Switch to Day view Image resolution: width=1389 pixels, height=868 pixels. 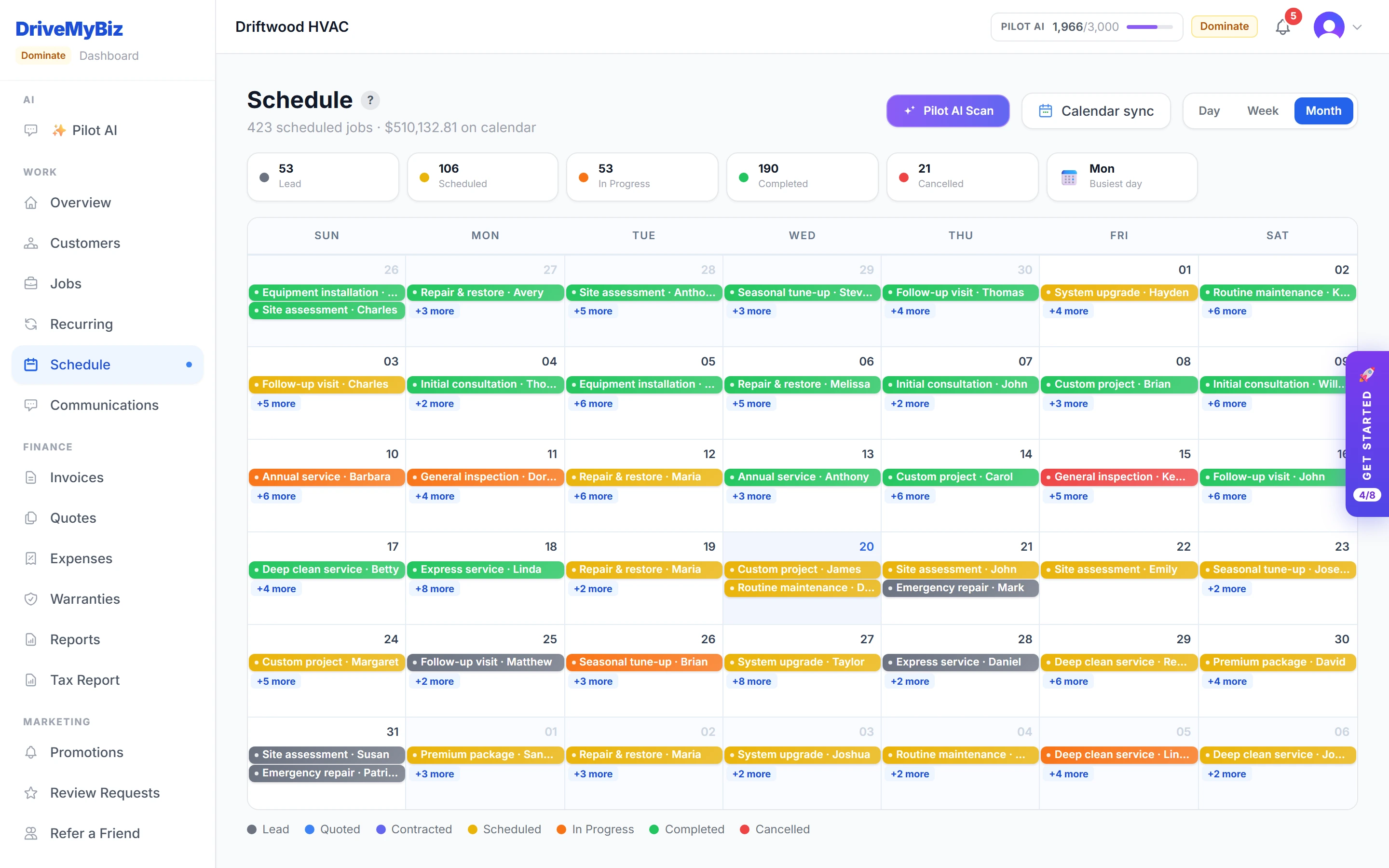(x=1209, y=111)
